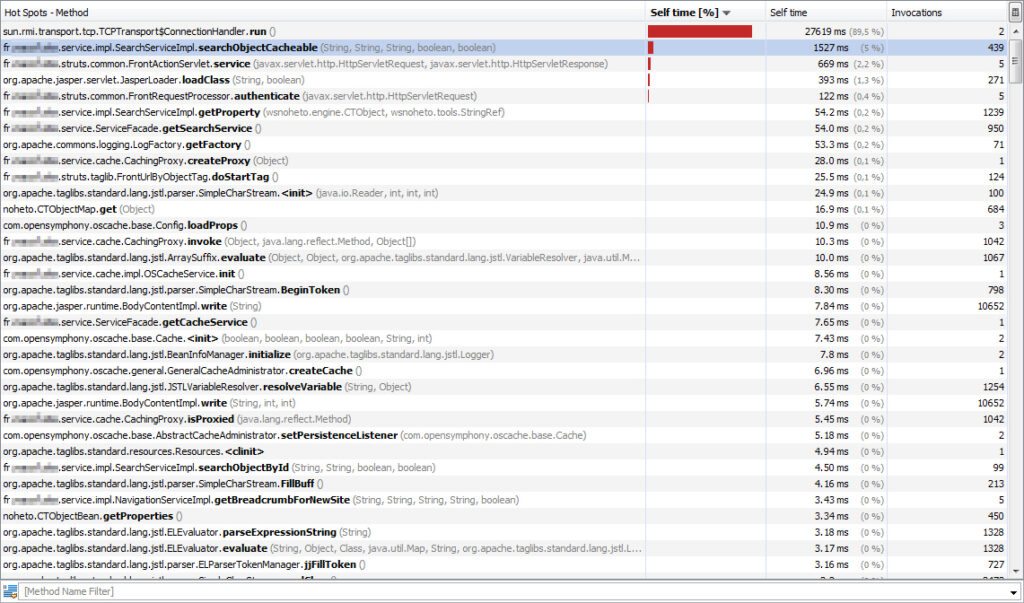Click the scrollbar down arrow
Viewport: 1024px width, 603px height.
(1016, 570)
